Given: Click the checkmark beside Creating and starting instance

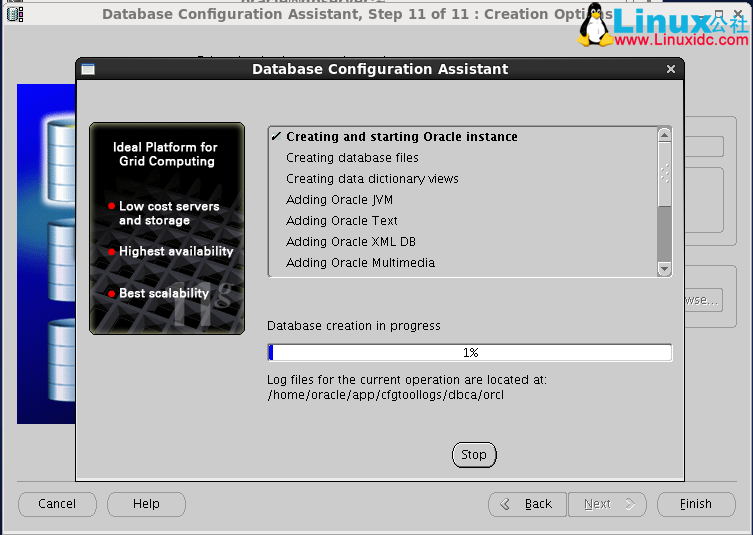Looking at the screenshot, I should pos(276,136).
